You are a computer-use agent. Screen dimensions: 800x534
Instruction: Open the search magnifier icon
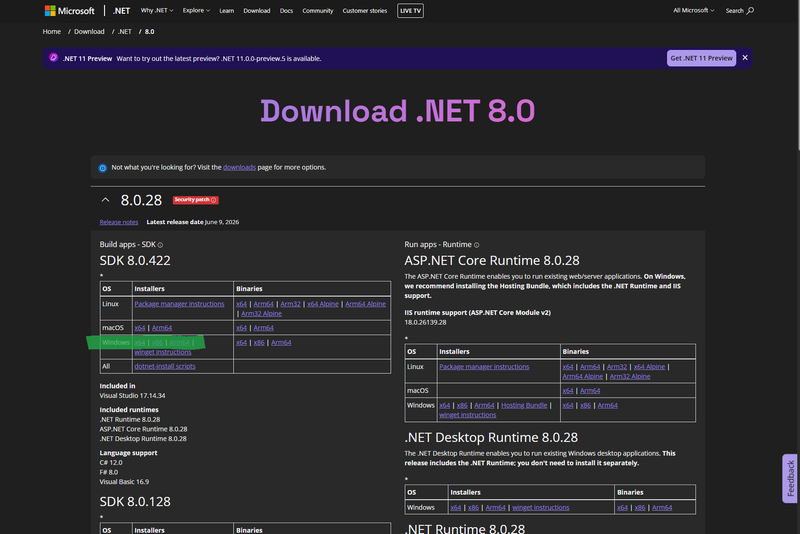point(750,11)
